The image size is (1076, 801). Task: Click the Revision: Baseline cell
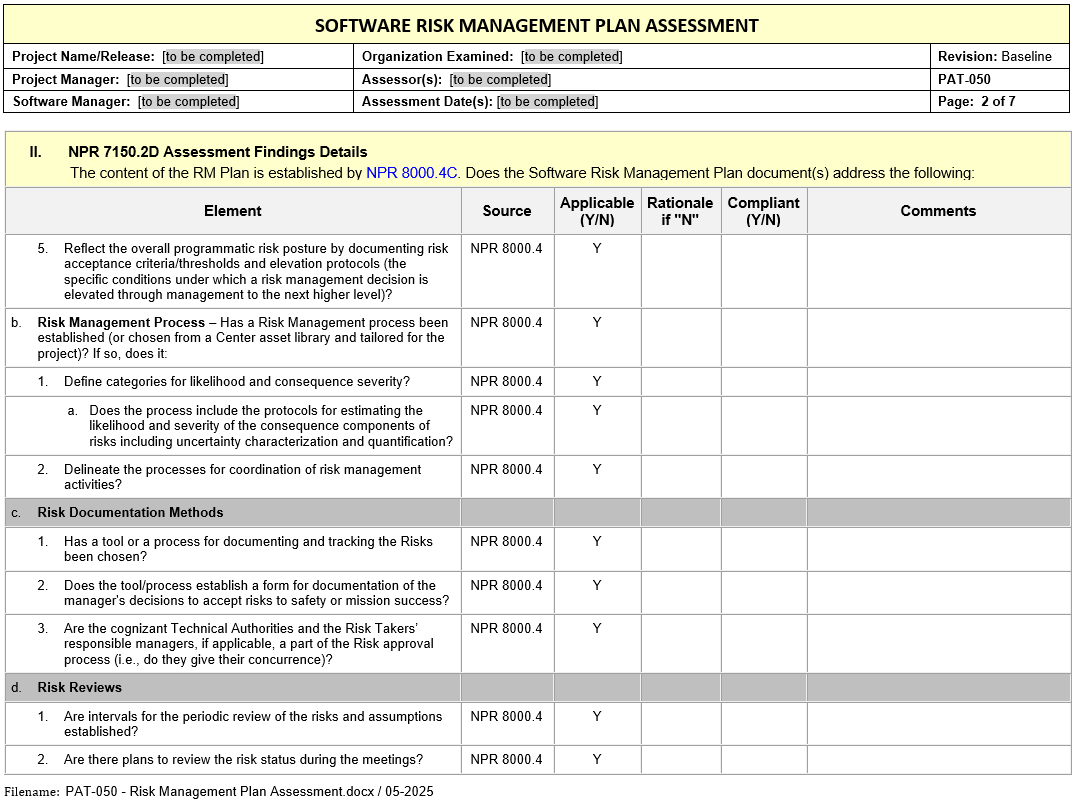(x=994, y=57)
